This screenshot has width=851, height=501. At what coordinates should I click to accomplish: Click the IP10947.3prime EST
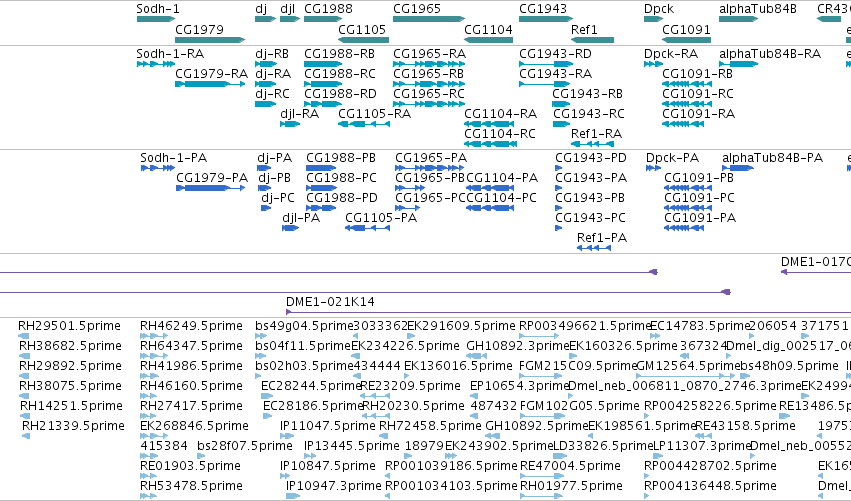(293, 496)
